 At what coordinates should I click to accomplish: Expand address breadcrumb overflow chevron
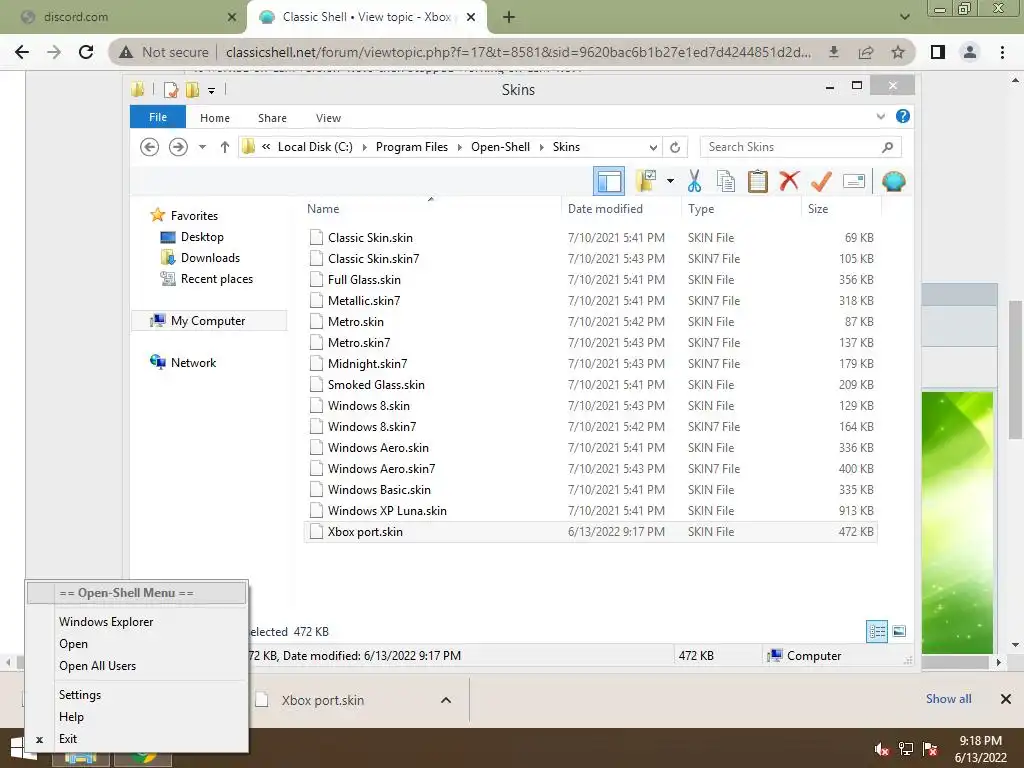point(266,147)
